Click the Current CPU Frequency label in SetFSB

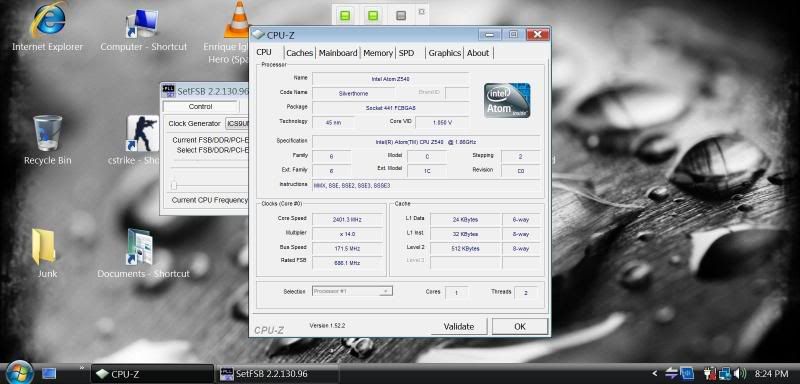point(210,200)
